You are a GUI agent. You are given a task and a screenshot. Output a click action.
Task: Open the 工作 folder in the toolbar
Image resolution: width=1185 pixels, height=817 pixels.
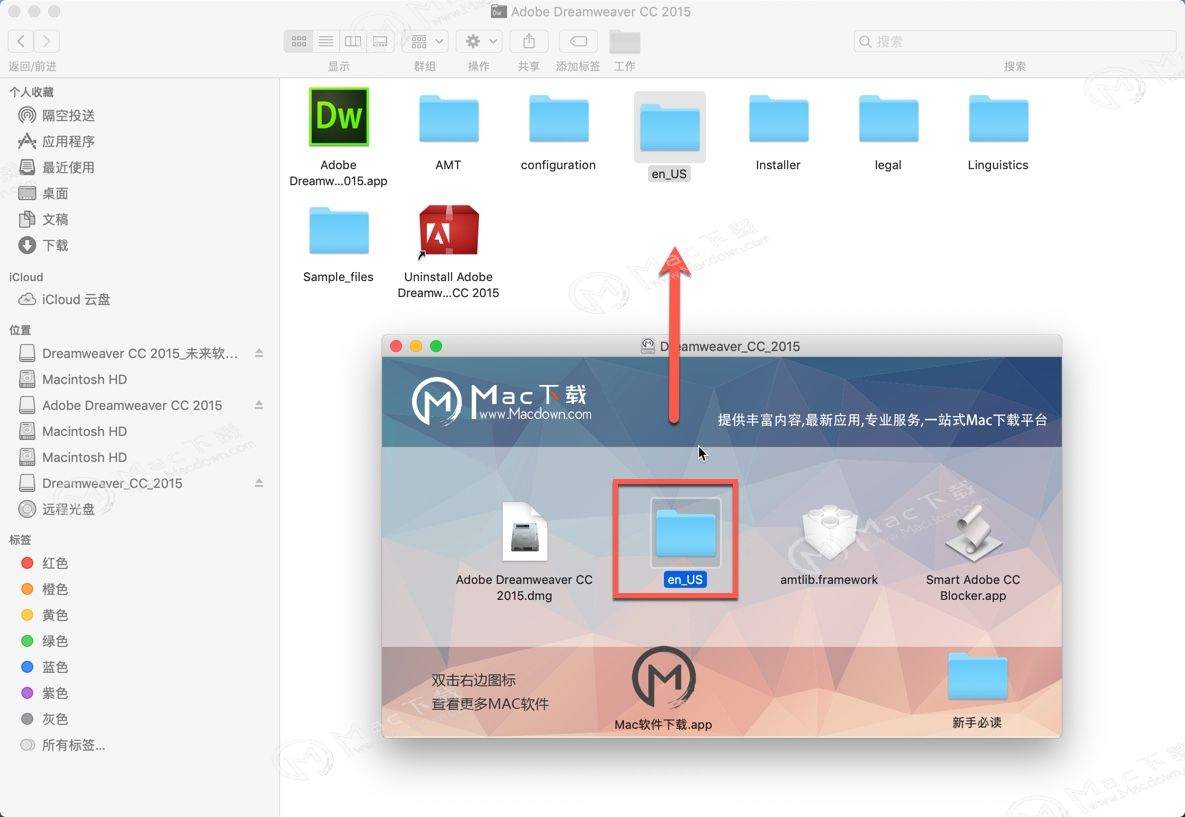(625, 42)
